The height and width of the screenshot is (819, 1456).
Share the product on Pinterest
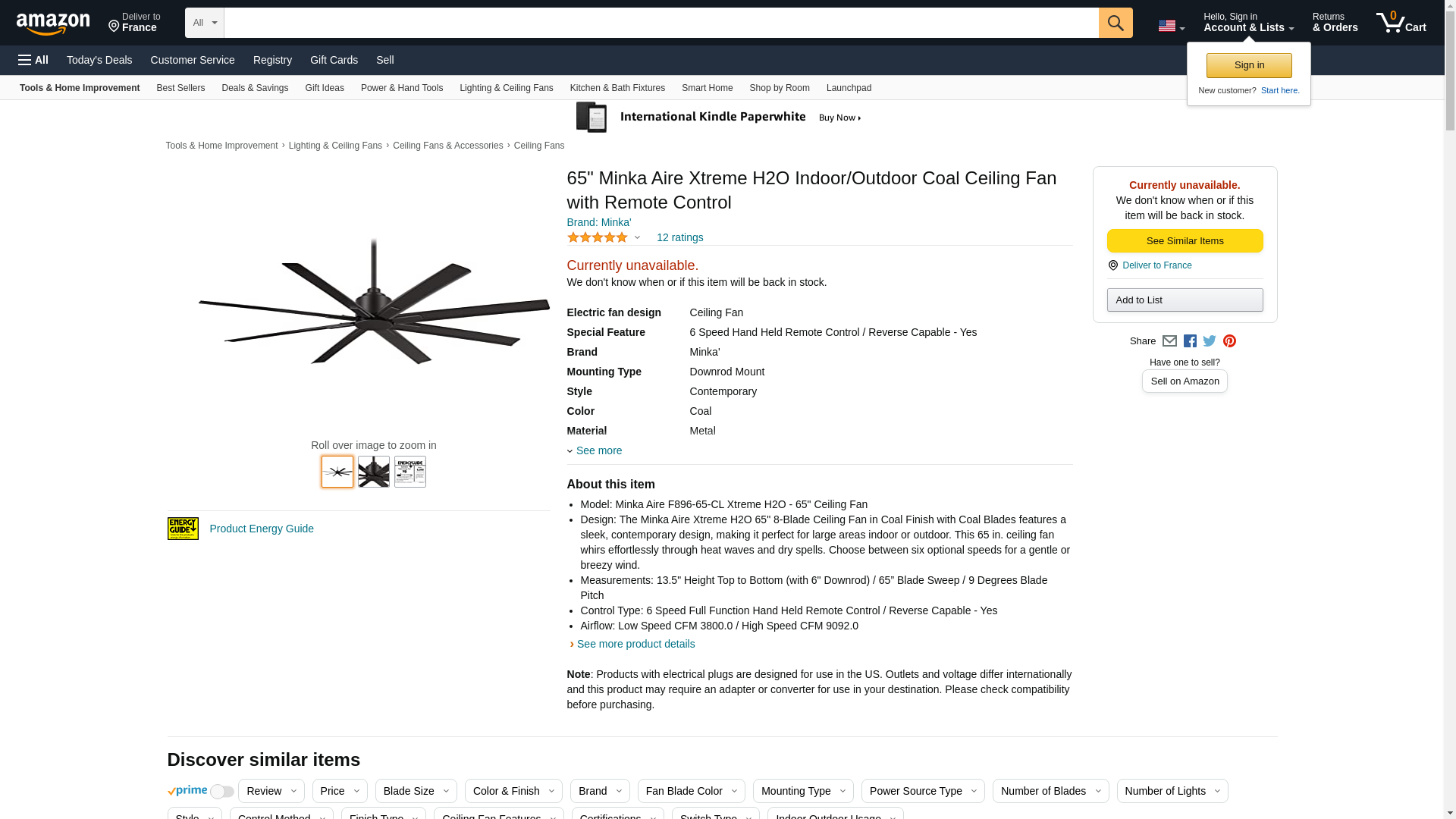point(1229,341)
